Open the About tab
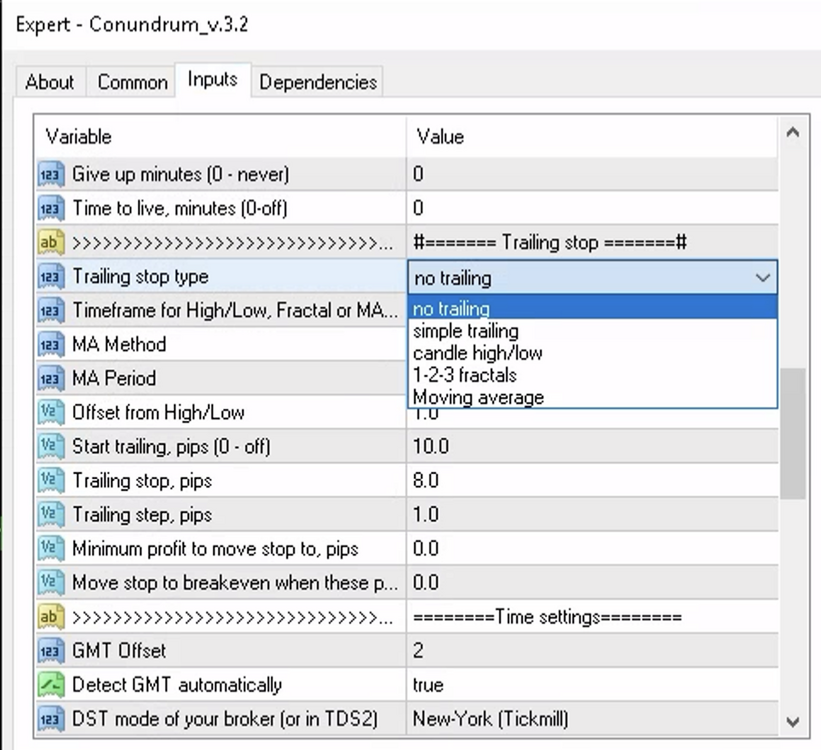821x750 pixels. click(50, 82)
